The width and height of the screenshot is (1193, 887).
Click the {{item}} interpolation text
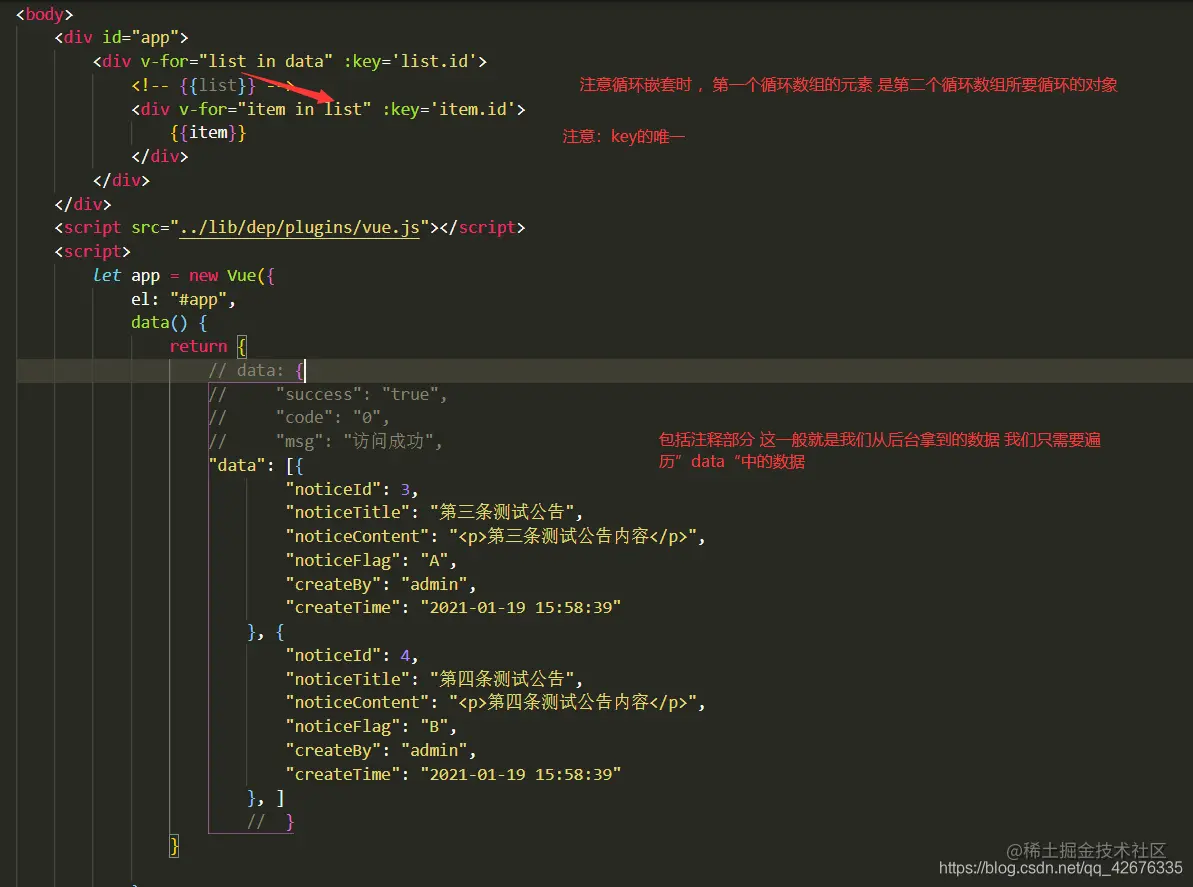(208, 132)
